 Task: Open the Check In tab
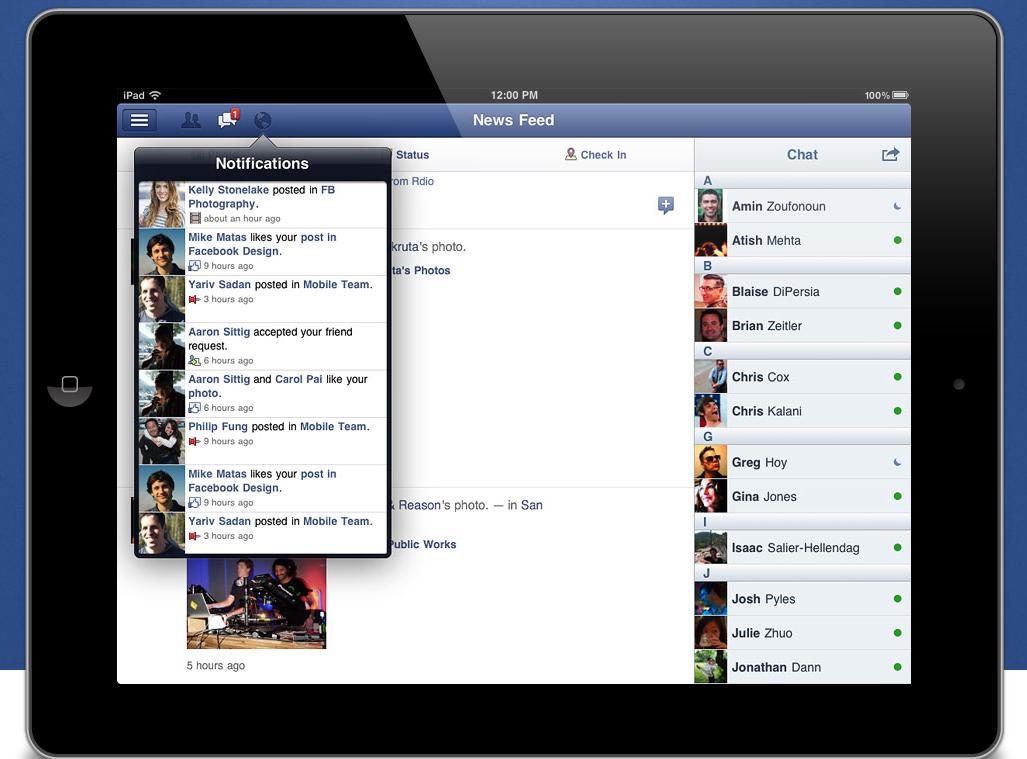point(595,155)
